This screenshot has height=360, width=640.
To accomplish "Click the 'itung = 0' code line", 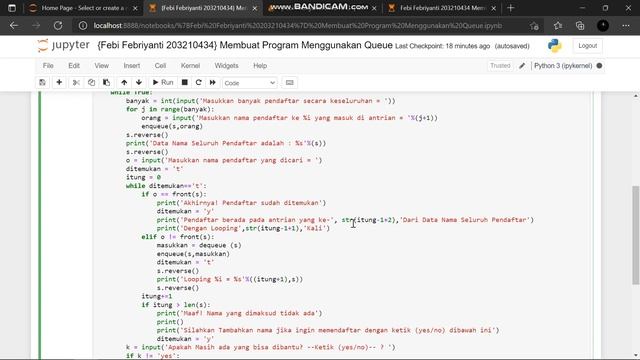I will click(x=143, y=177).
